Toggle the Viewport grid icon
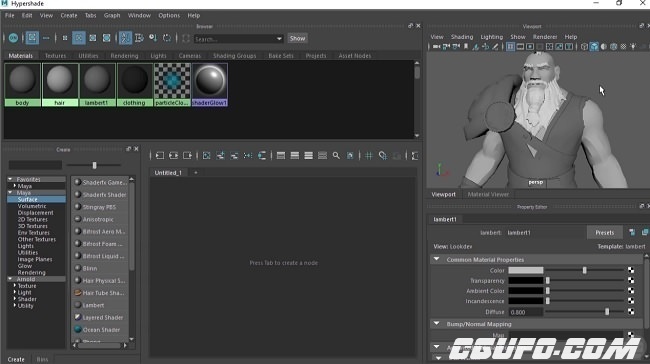650x364 pixels. coord(510,47)
